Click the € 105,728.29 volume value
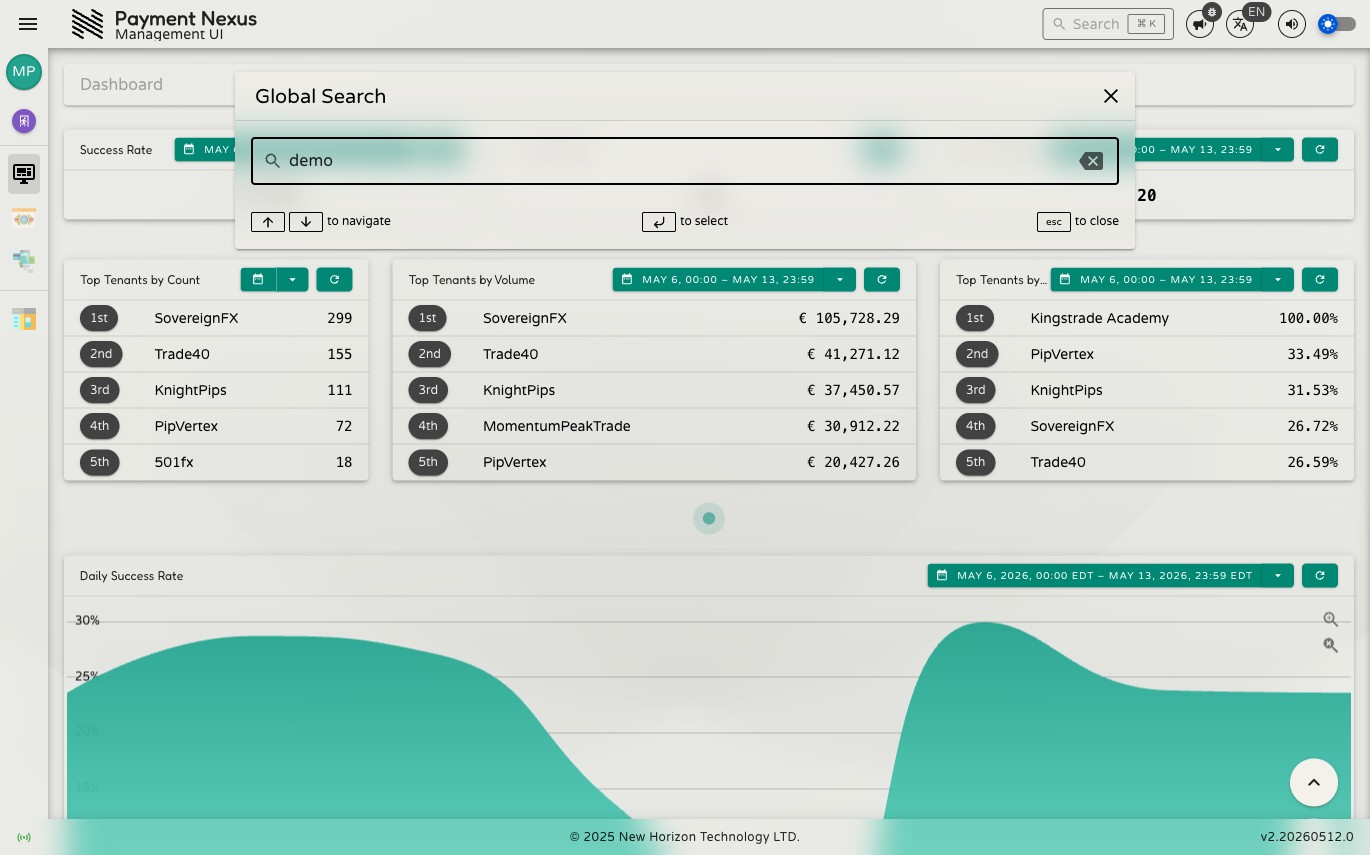Image resolution: width=1370 pixels, height=855 pixels. coord(849,318)
